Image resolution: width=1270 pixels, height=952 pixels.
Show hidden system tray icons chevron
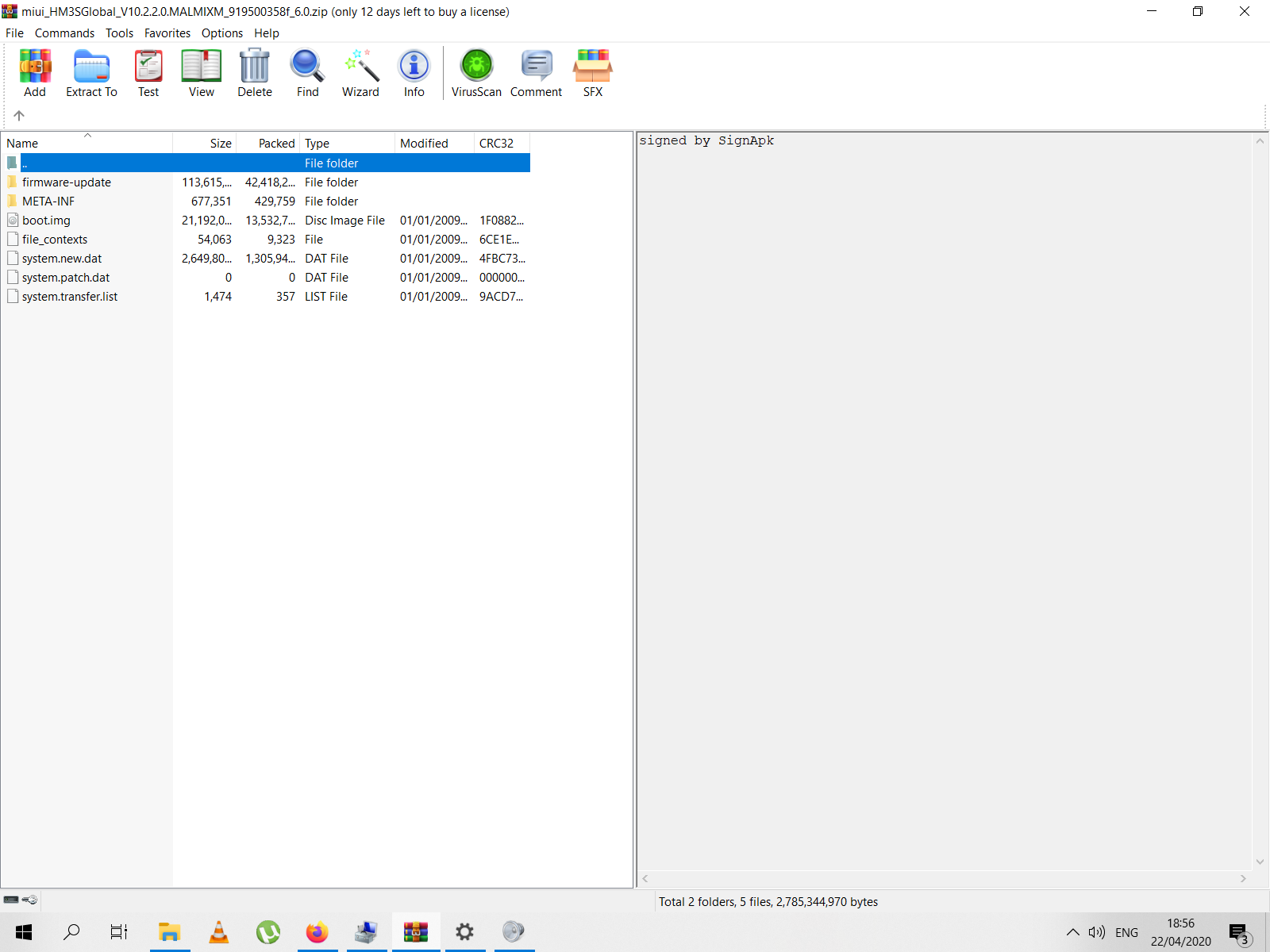click(1072, 932)
